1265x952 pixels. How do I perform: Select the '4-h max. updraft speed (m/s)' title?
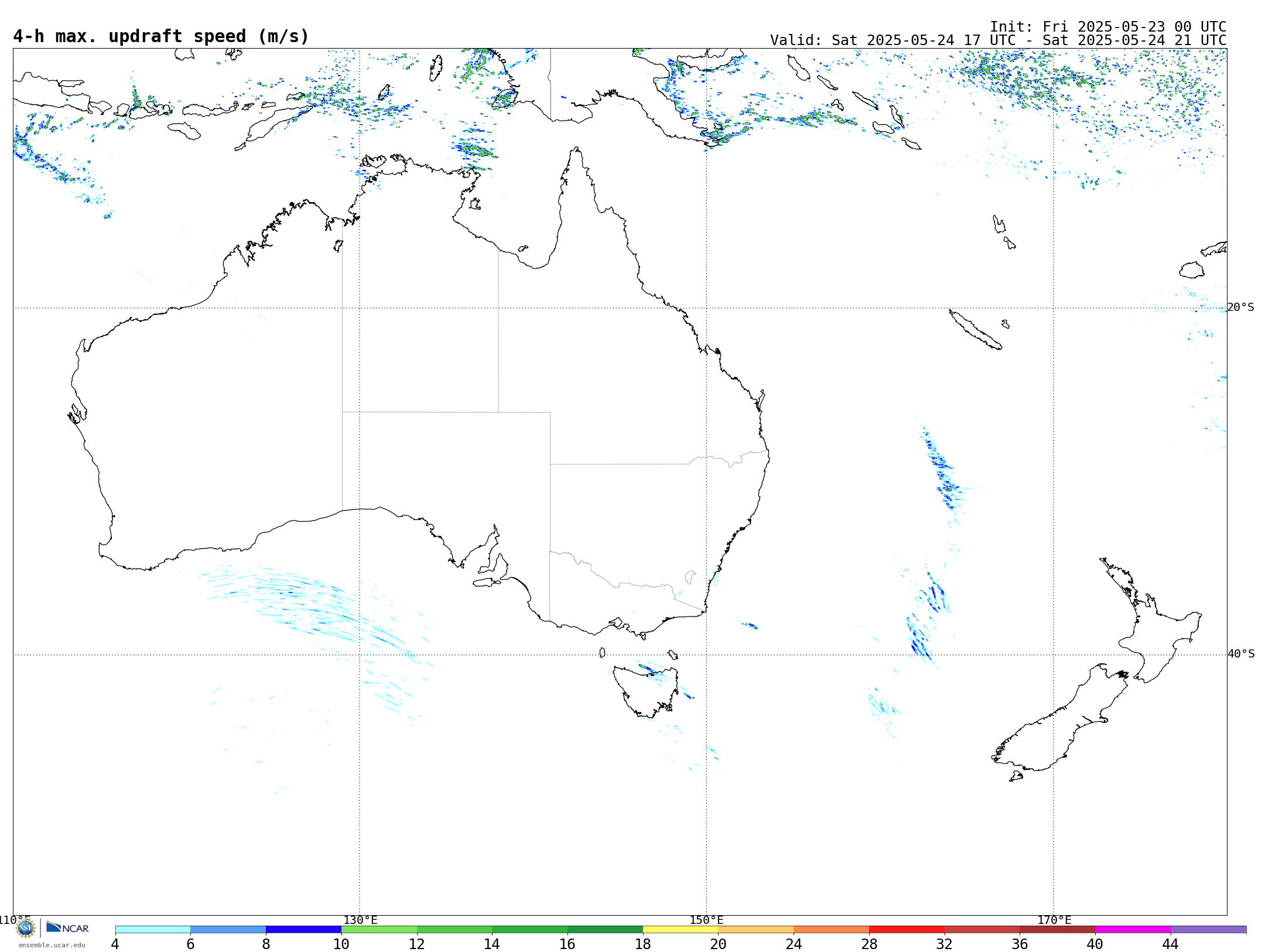tap(161, 36)
